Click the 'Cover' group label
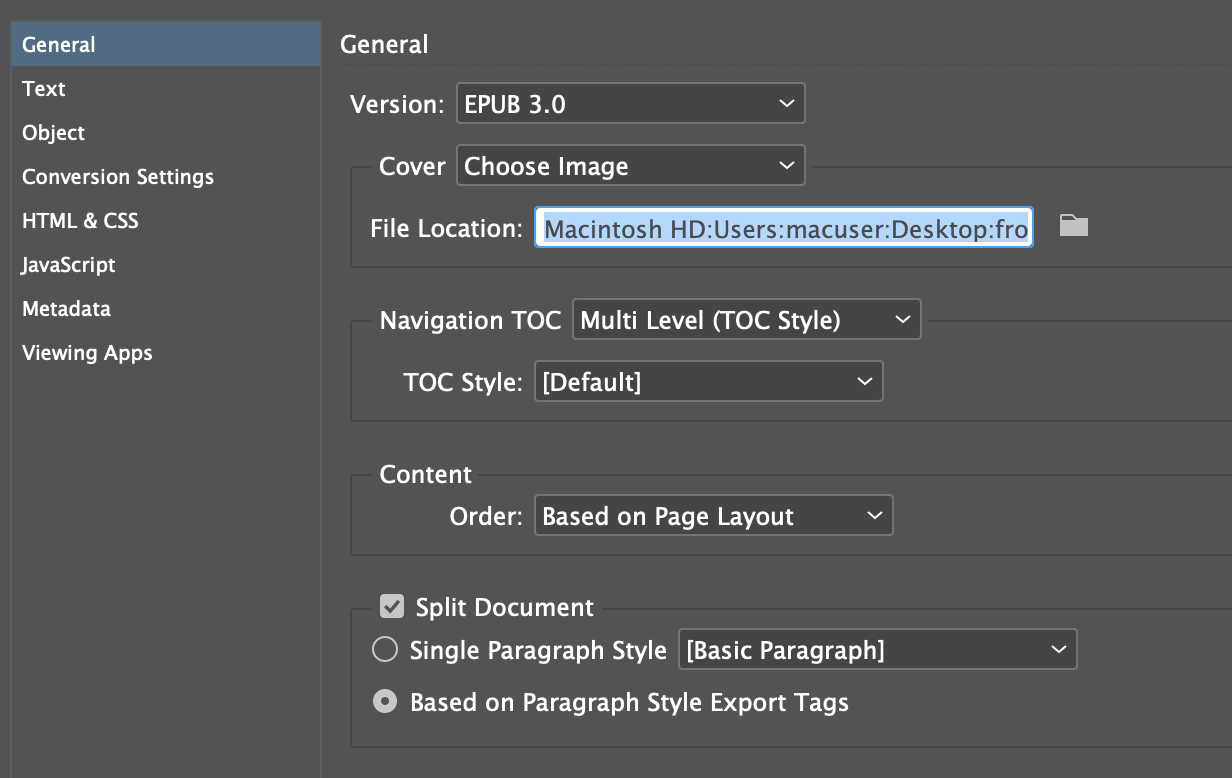The image size is (1232, 778). click(x=412, y=166)
